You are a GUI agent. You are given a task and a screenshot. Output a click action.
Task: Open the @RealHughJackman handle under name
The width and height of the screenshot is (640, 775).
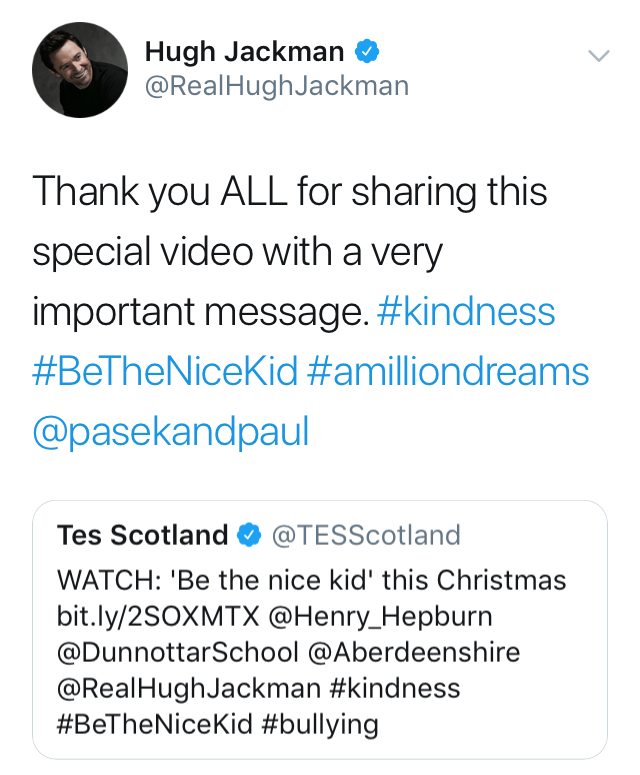pos(277,86)
